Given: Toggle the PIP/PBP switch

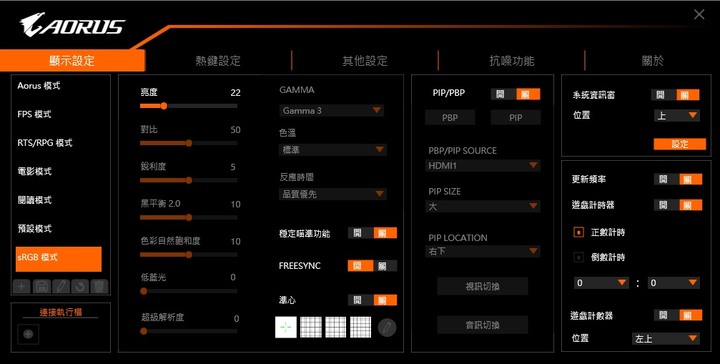Looking at the screenshot, I should click(515, 94).
